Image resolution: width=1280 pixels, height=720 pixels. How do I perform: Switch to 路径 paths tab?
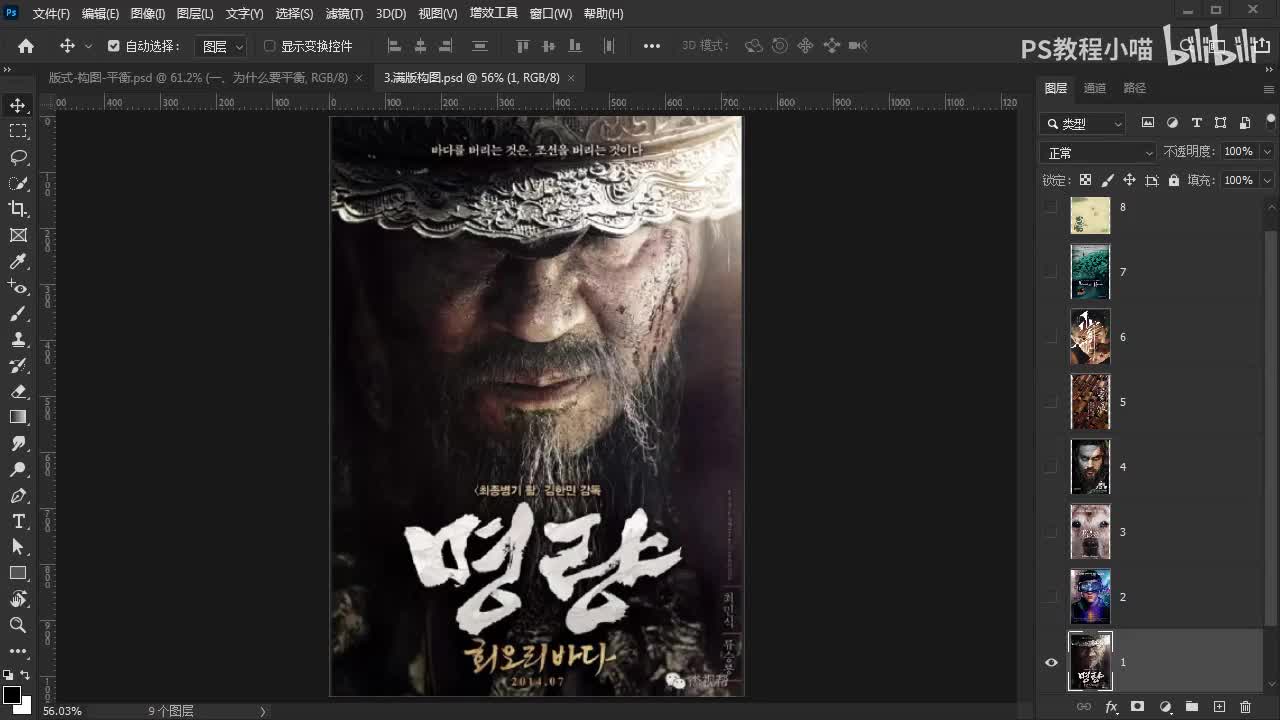[1134, 88]
